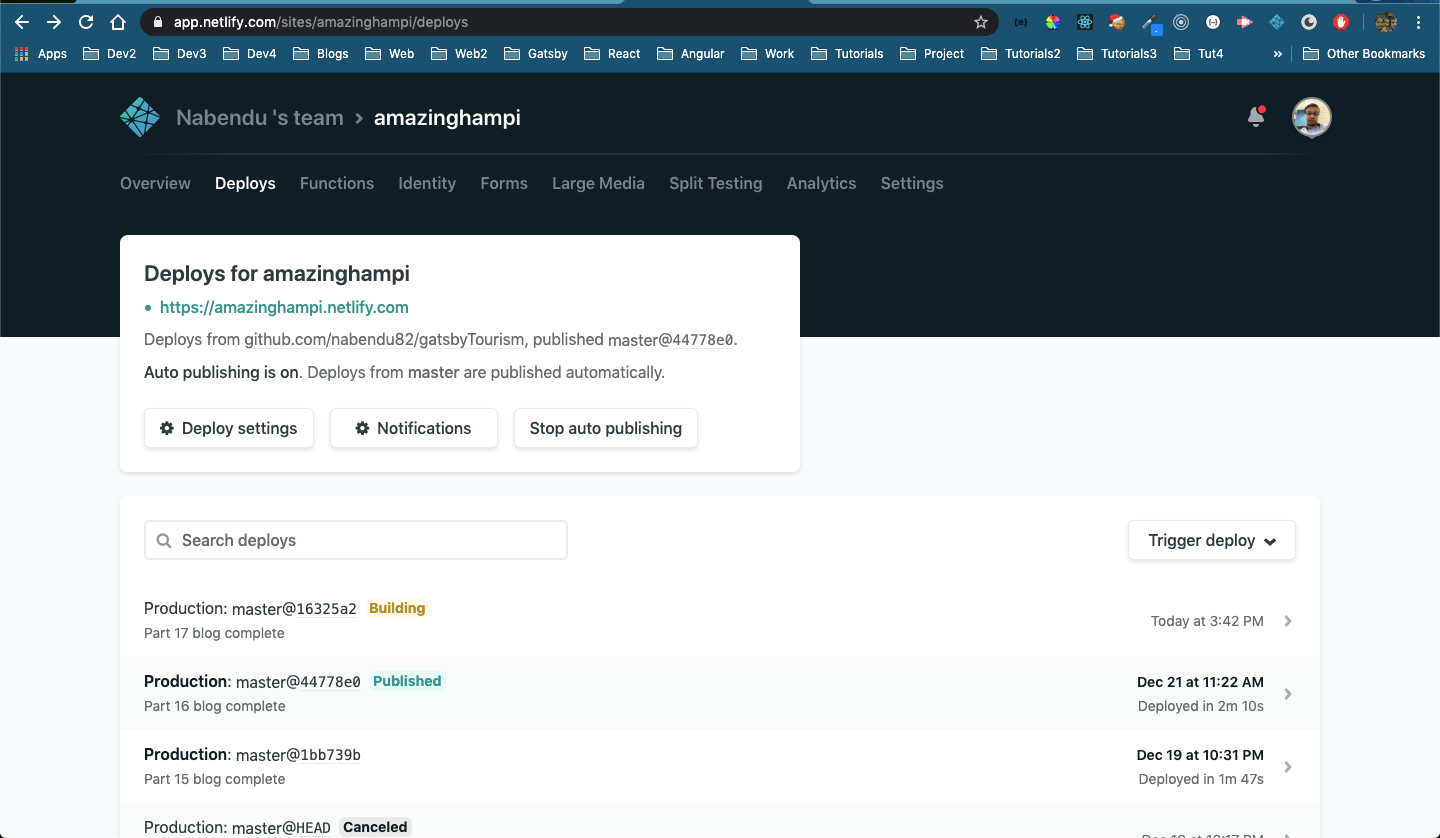
Task: Open the Identity tab
Action: tap(427, 183)
